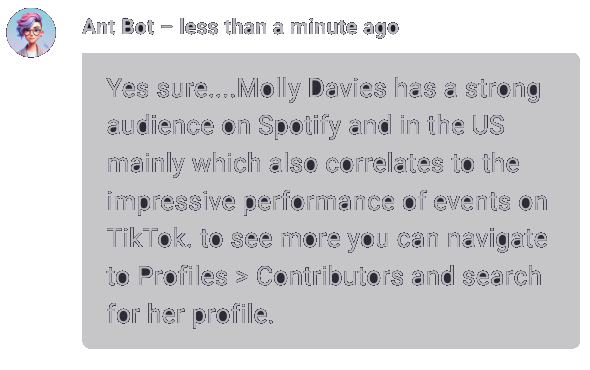Viewport: 590px width, 370px height.
Task: Click the word 'search' in the message
Action: pyautogui.click(x=502, y=276)
